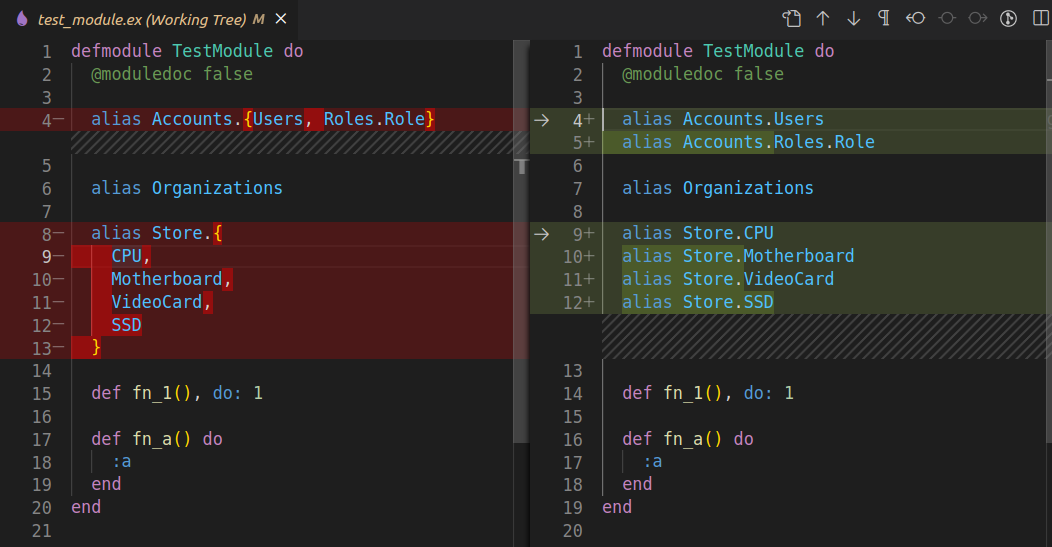Revert change using arrow at line 4
Viewport: 1052px width, 547px height.
(542, 120)
